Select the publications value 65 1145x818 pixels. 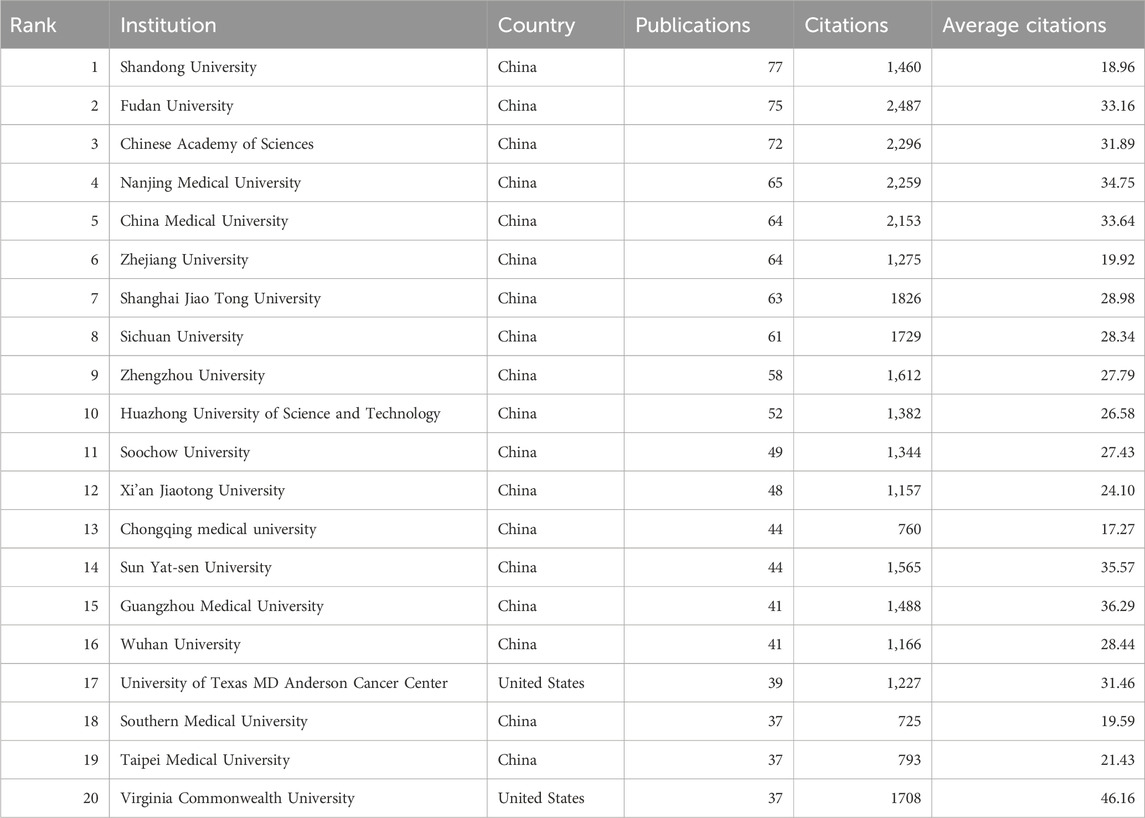(x=775, y=183)
